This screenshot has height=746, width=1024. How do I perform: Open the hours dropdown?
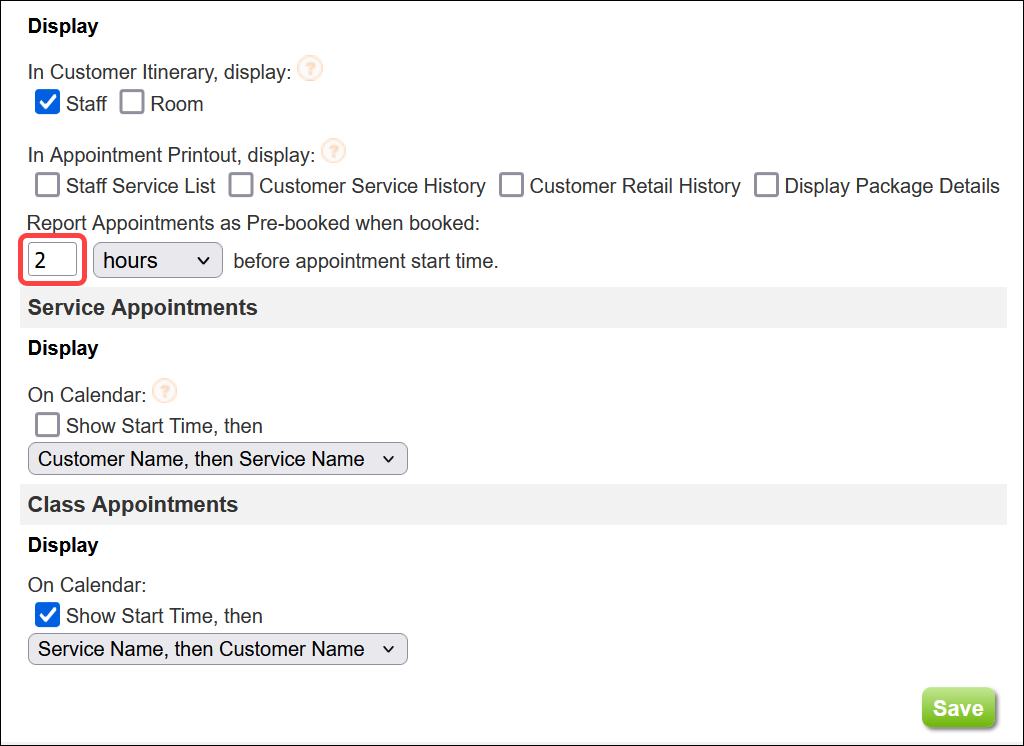click(157, 260)
